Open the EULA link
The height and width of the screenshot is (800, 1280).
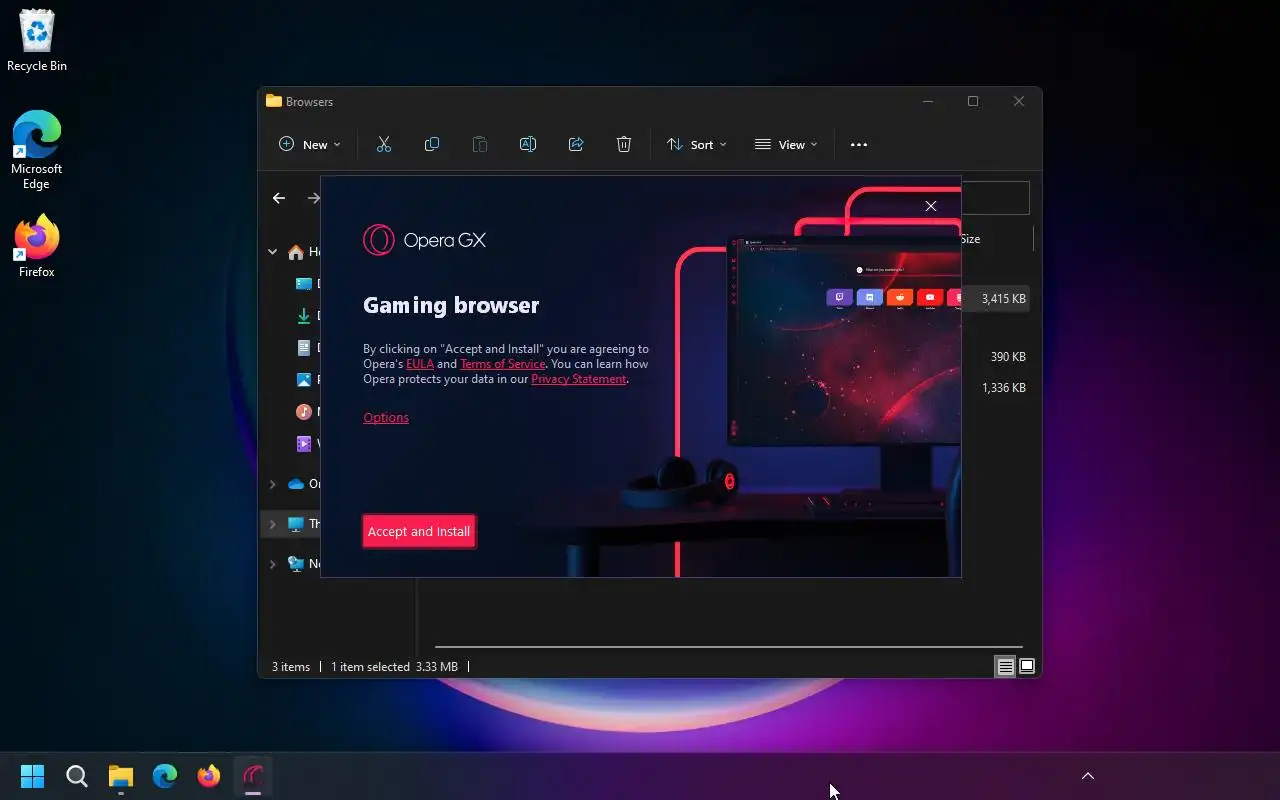pos(420,364)
